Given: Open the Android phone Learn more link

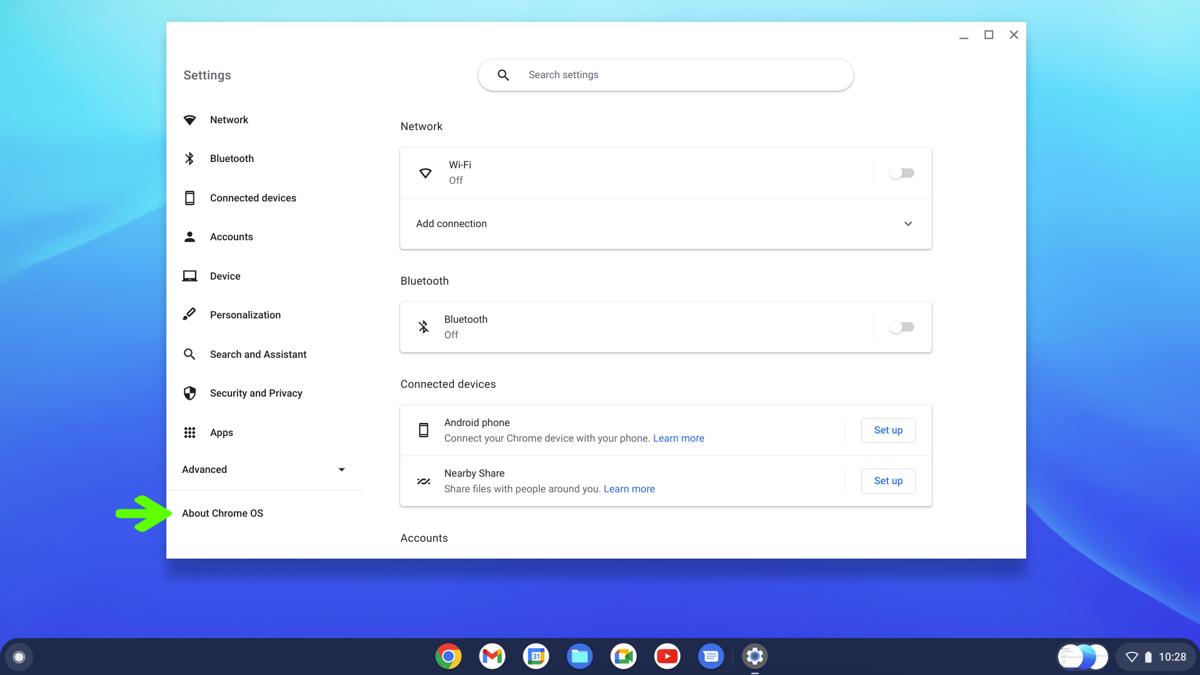Looking at the screenshot, I should [679, 438].
